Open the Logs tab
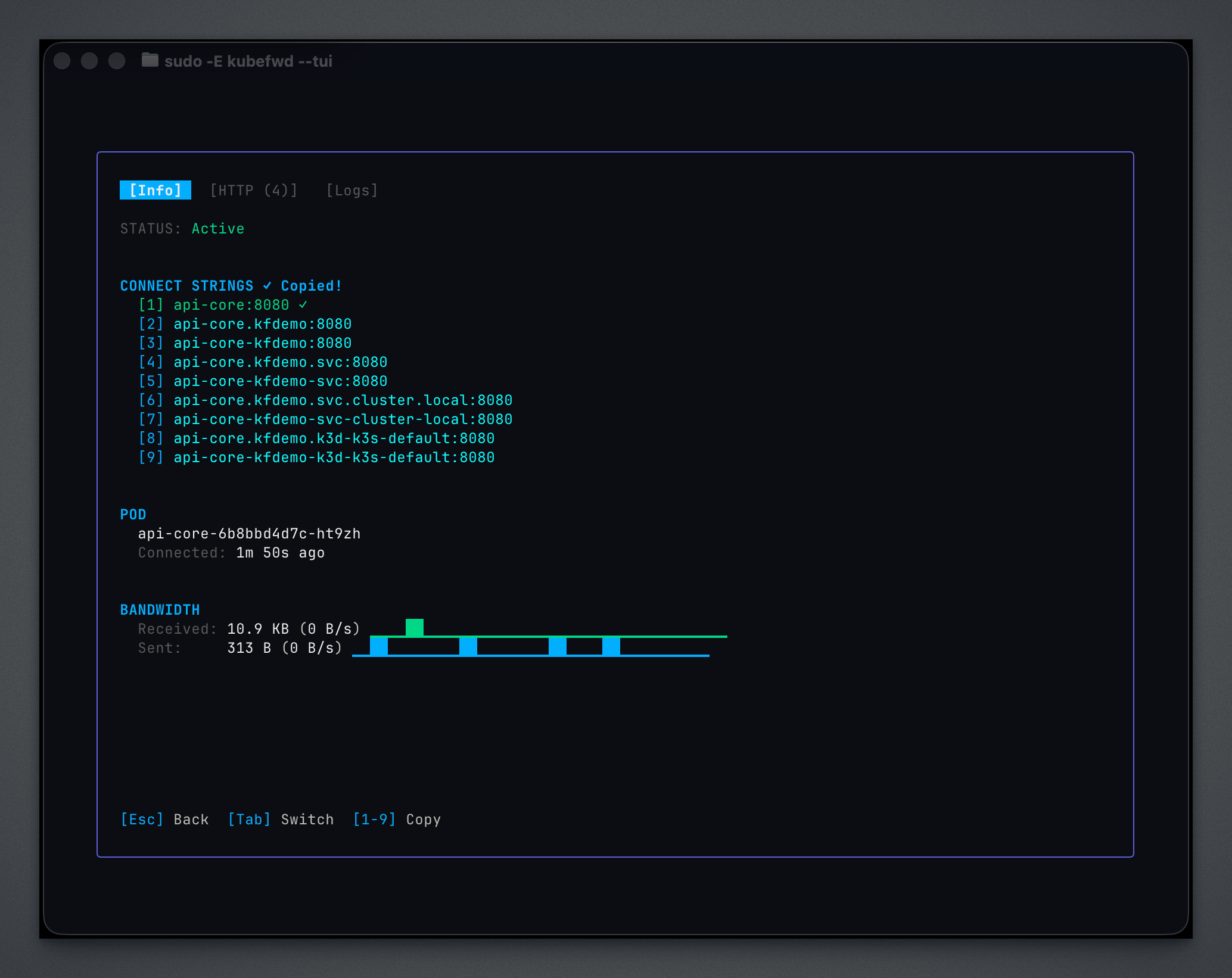 click(x=351, y=191)
